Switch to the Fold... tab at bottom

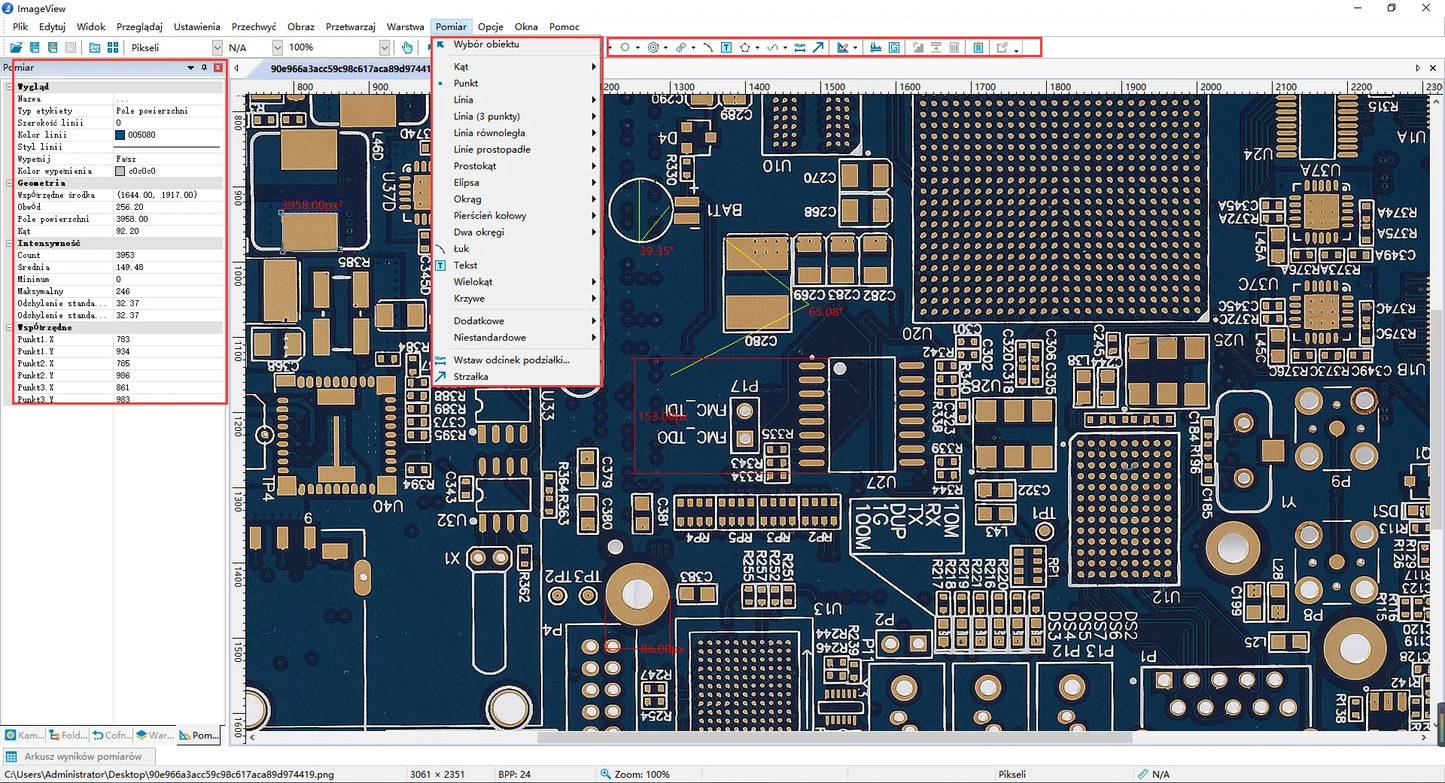[x=66, y=736]
